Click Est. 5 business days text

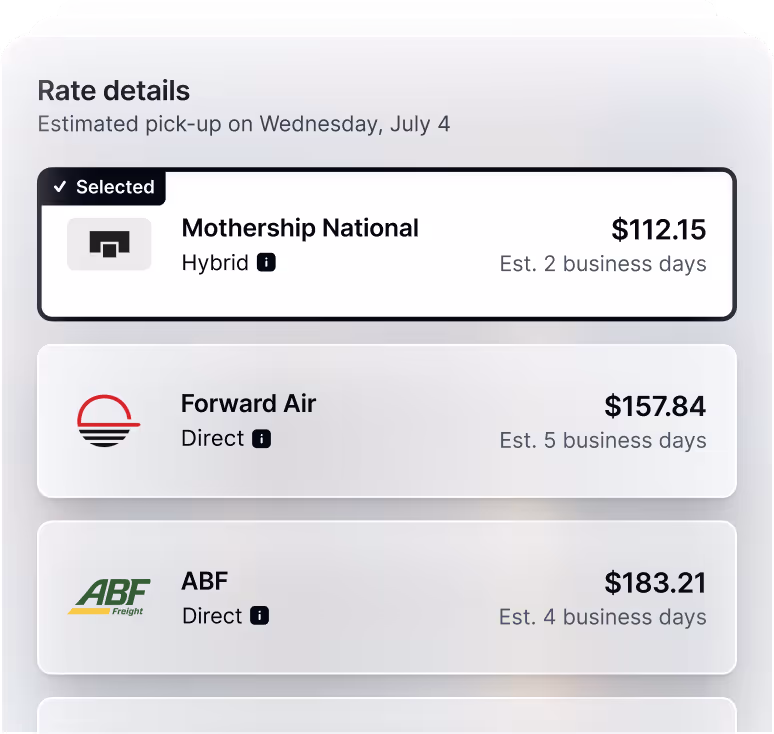[x=603, y=440]
